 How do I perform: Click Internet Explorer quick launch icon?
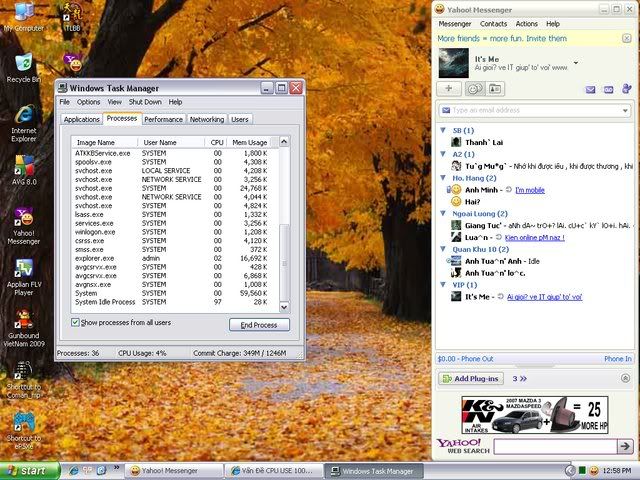pos(74,471)
